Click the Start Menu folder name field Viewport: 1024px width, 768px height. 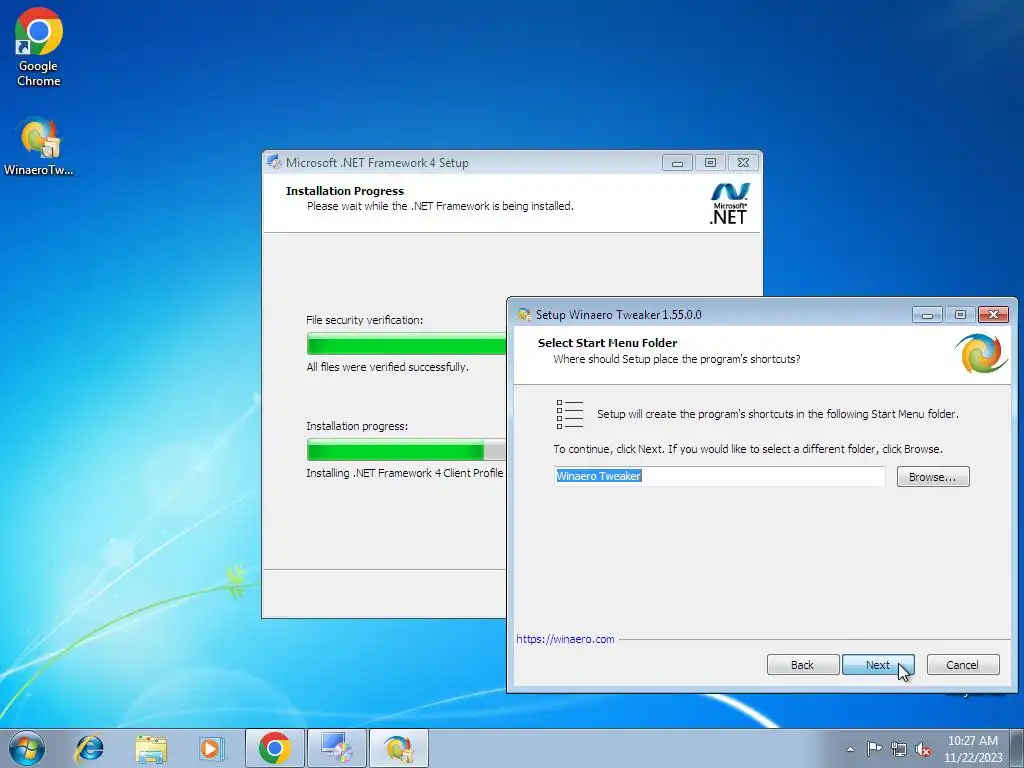(719, 476)
